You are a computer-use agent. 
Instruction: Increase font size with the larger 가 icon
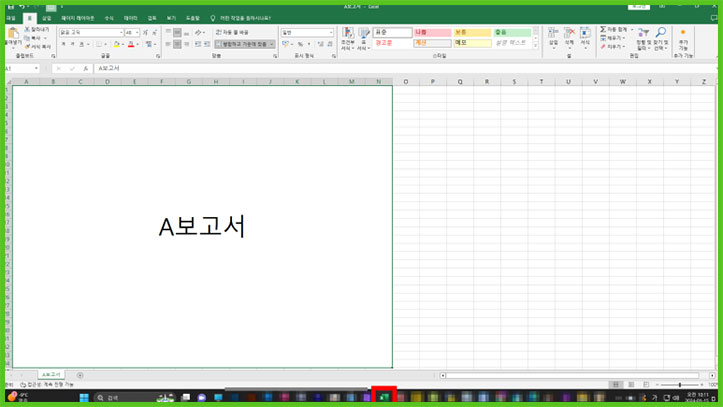[x=145, y=33]
